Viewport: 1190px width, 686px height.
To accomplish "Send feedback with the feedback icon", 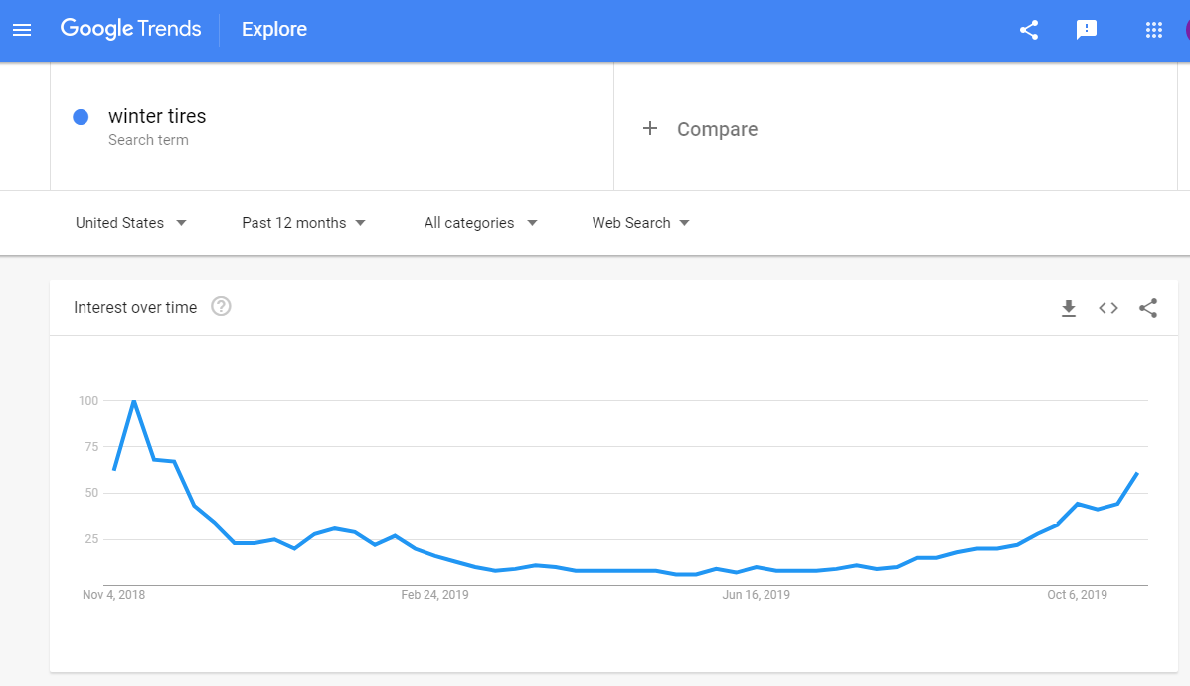I will point(1087,30).
